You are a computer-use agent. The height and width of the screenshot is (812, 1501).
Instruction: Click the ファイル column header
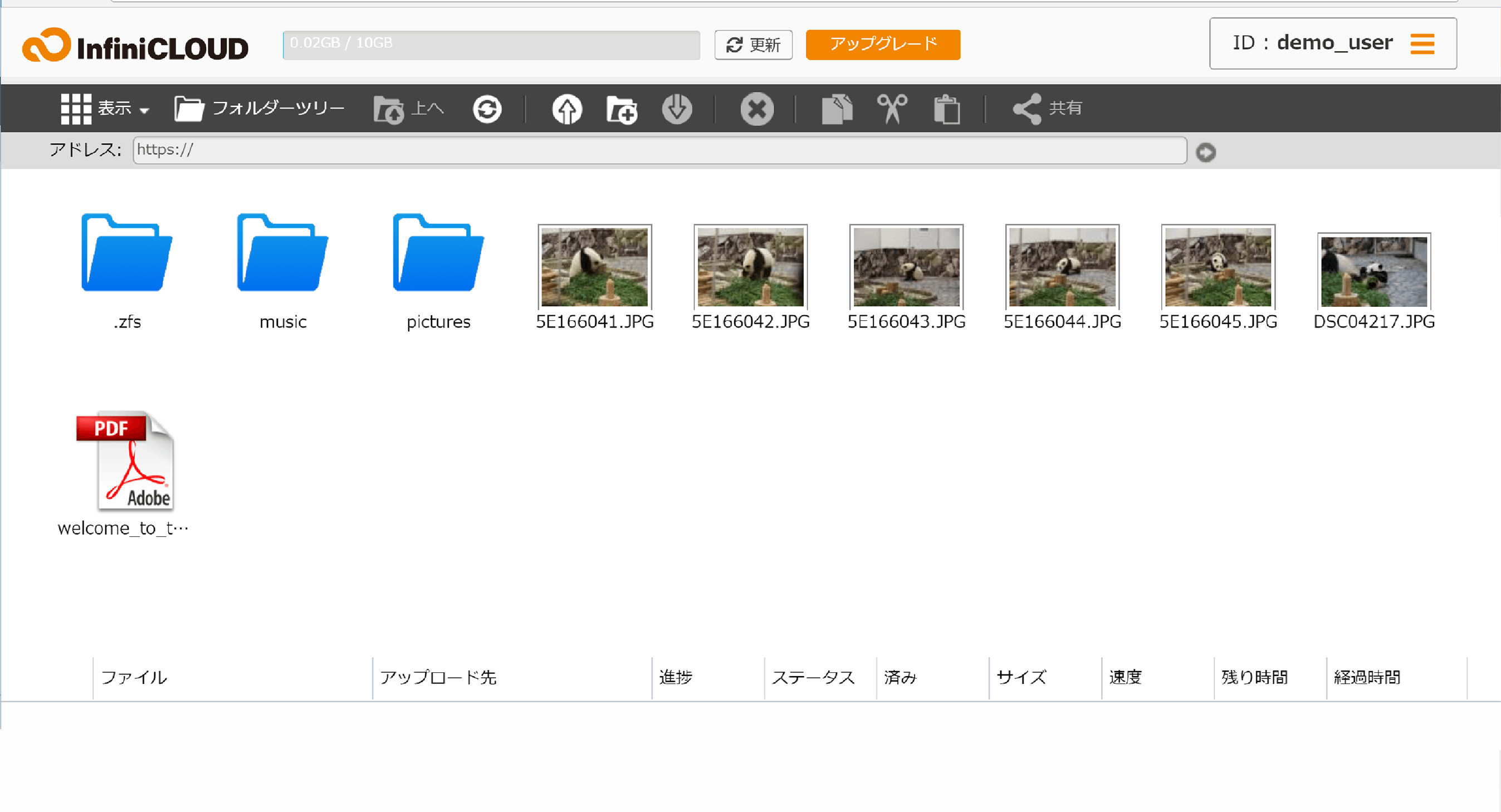(232, 677)
